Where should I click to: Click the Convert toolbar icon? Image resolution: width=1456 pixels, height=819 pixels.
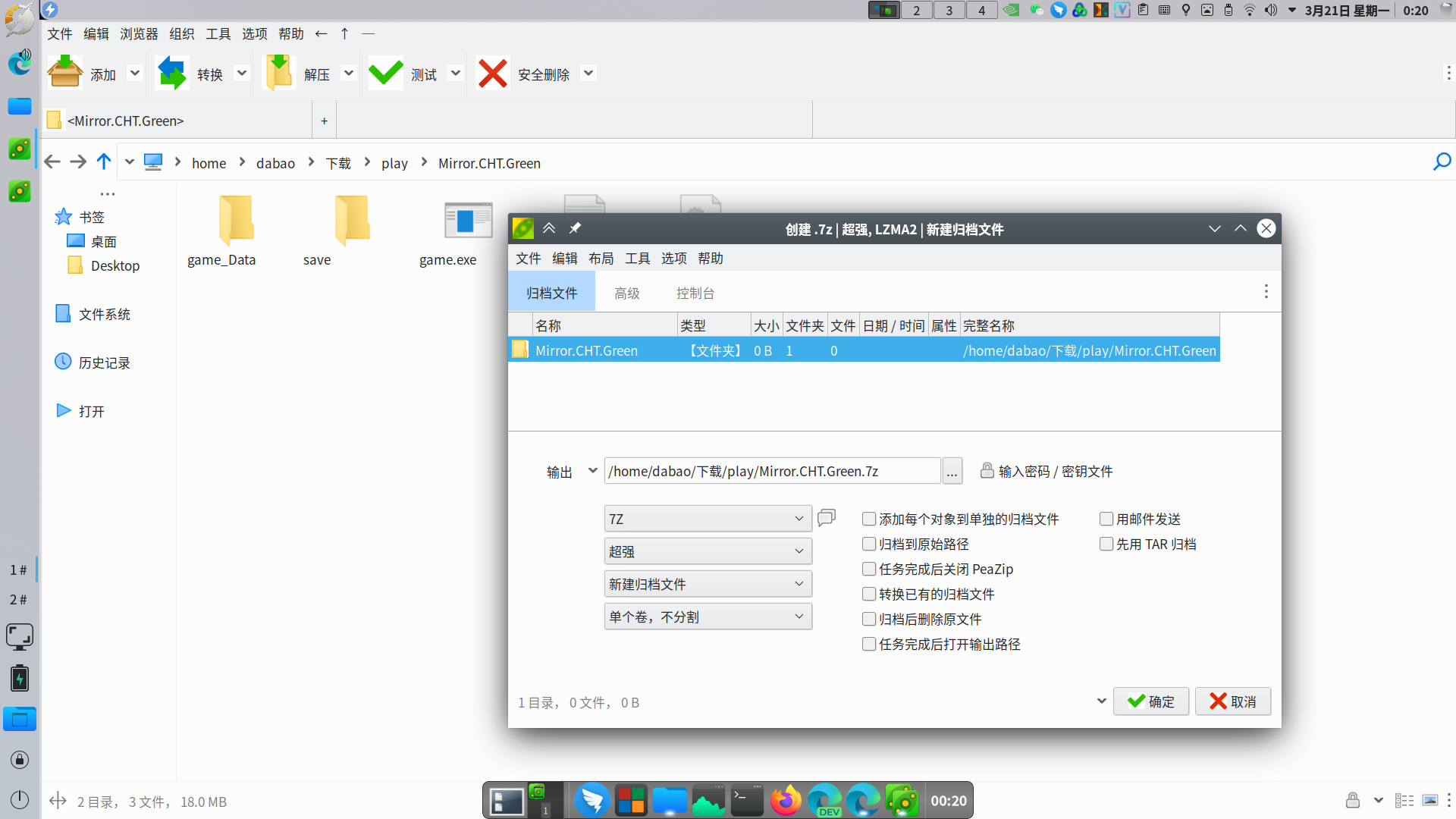(172, 74)
